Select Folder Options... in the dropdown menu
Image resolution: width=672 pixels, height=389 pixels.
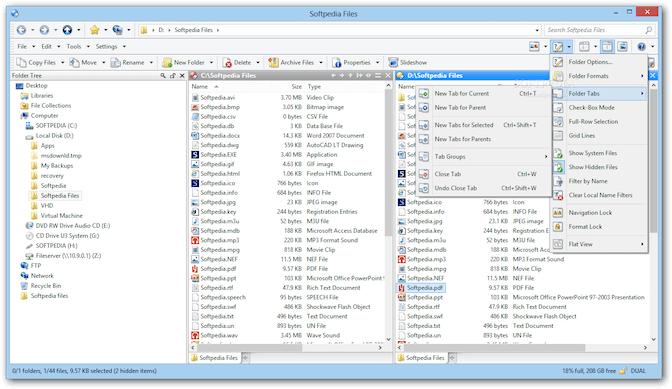pyautogui.click(x=599, y=62)
